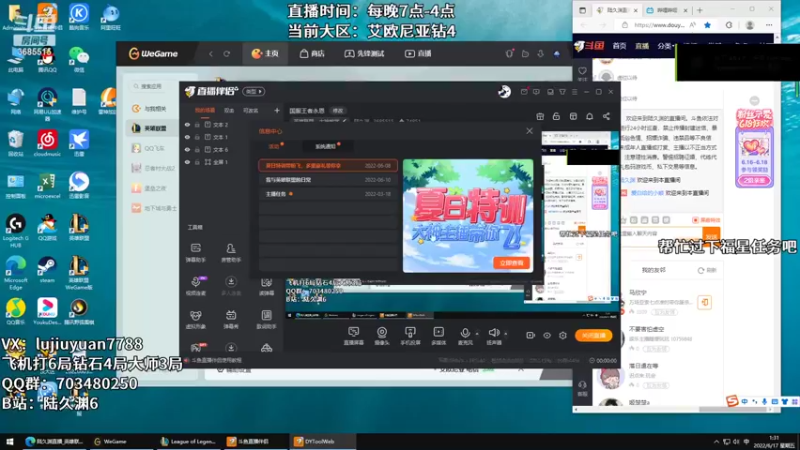This screenshot has height=450, width=800.
Task: Expand speaker options arrow
Action: pos(506,334)
